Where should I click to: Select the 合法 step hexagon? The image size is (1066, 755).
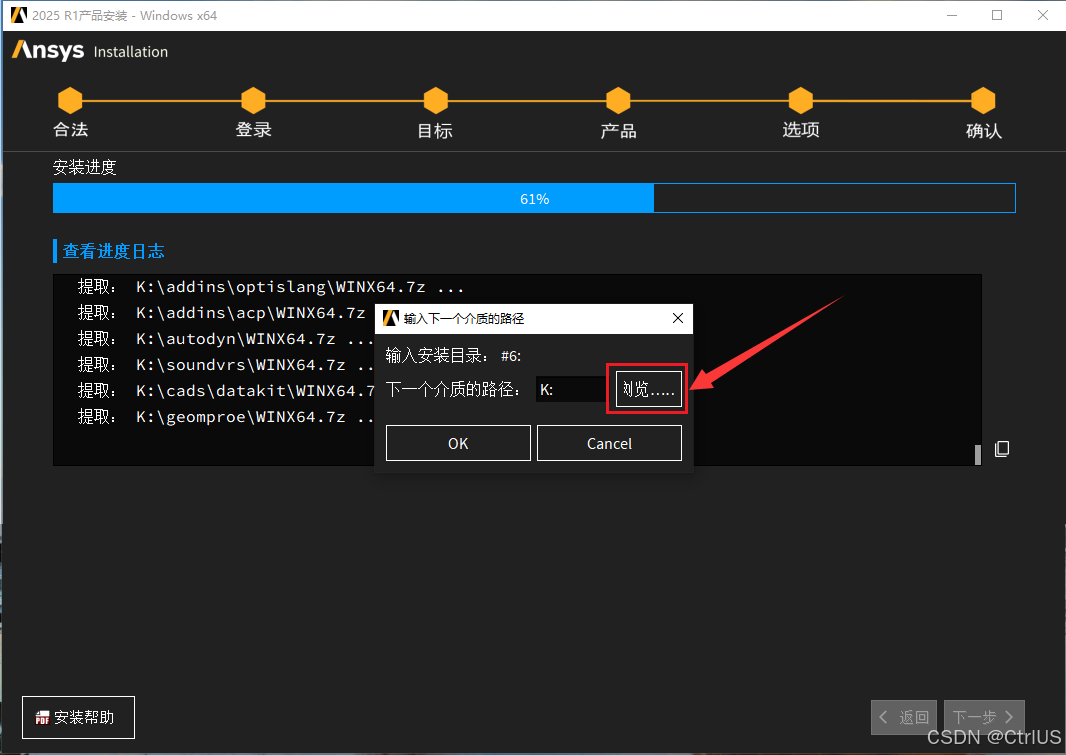tap(70, 101)
